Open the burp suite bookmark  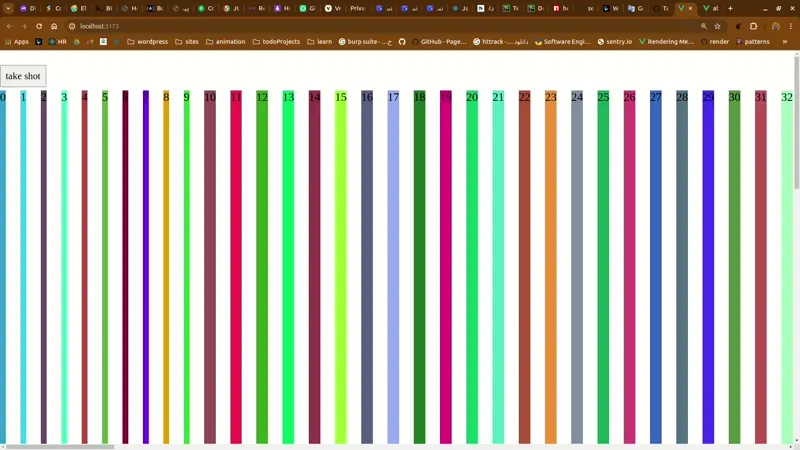point(365,42)
